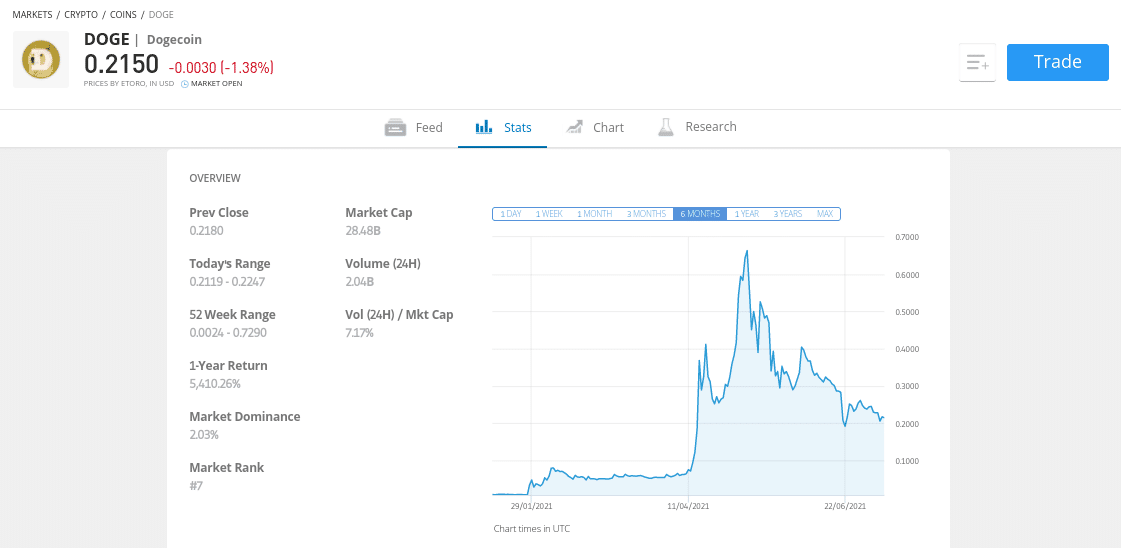Select the 1 YEAR chart range
Viewport: 1121px width, 548px height.
(x=746, y=214)
